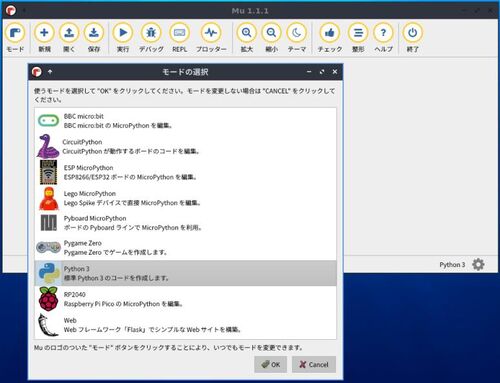Open a file with 開く button

pos(69,38)
